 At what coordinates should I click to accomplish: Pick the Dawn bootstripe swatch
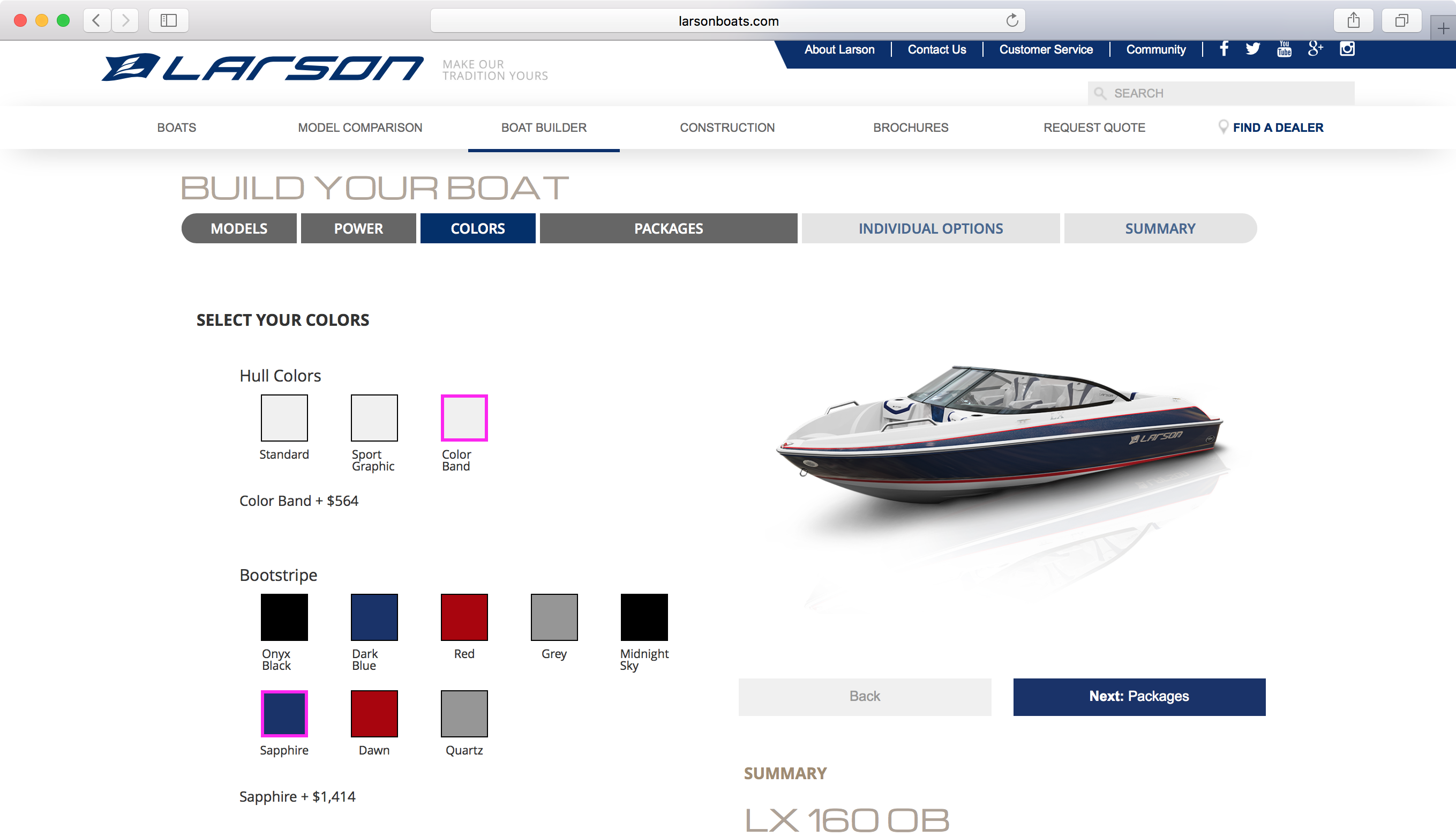point(374,713)
